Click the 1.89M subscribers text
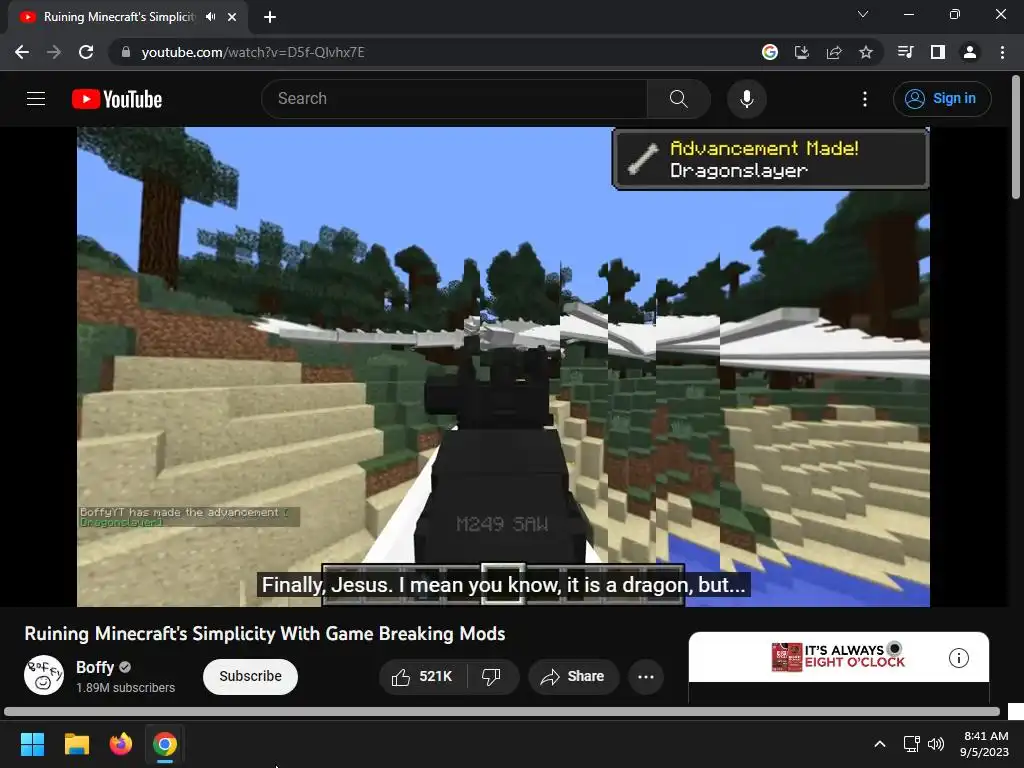Screen dimensions: 1024x768 (125, 688)
